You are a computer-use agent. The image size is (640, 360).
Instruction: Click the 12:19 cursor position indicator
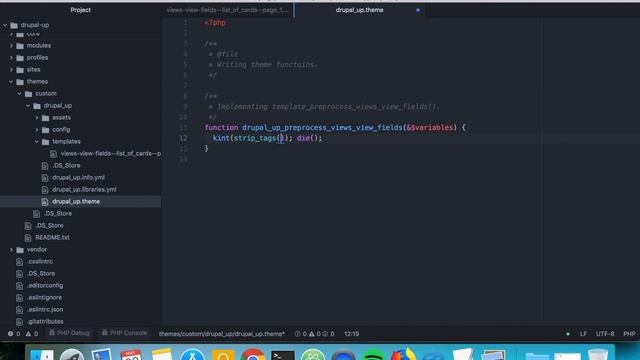click(x=351, y=334)
